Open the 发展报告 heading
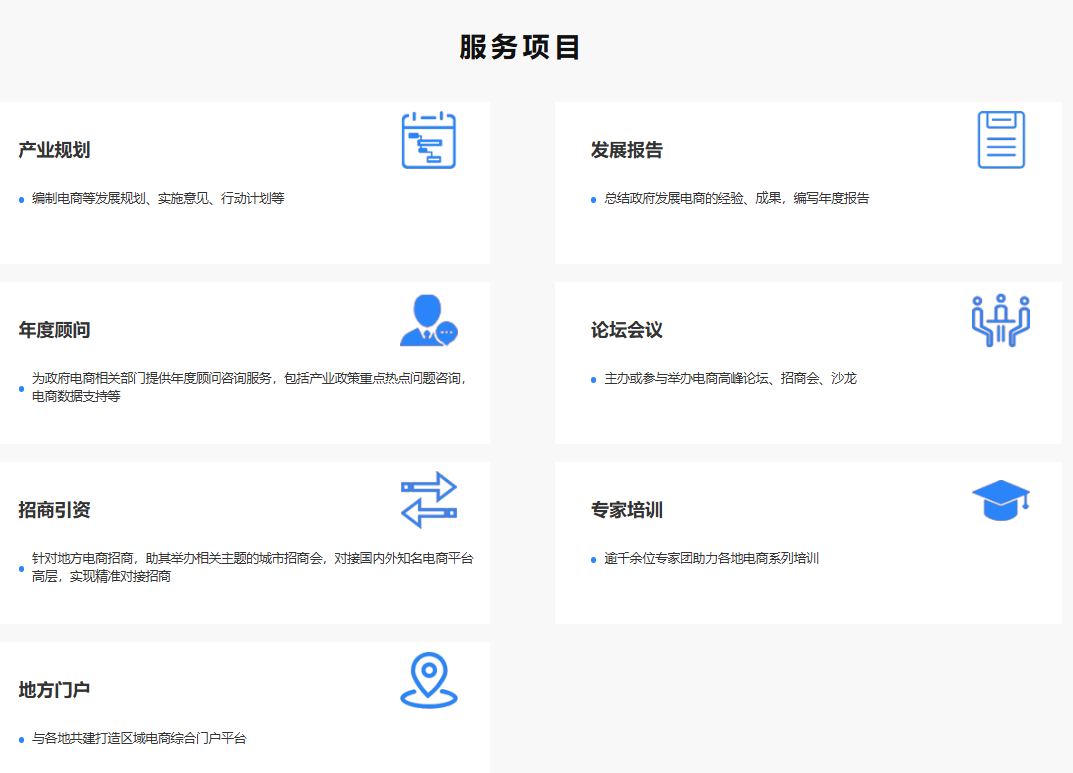 coord(627,150)
